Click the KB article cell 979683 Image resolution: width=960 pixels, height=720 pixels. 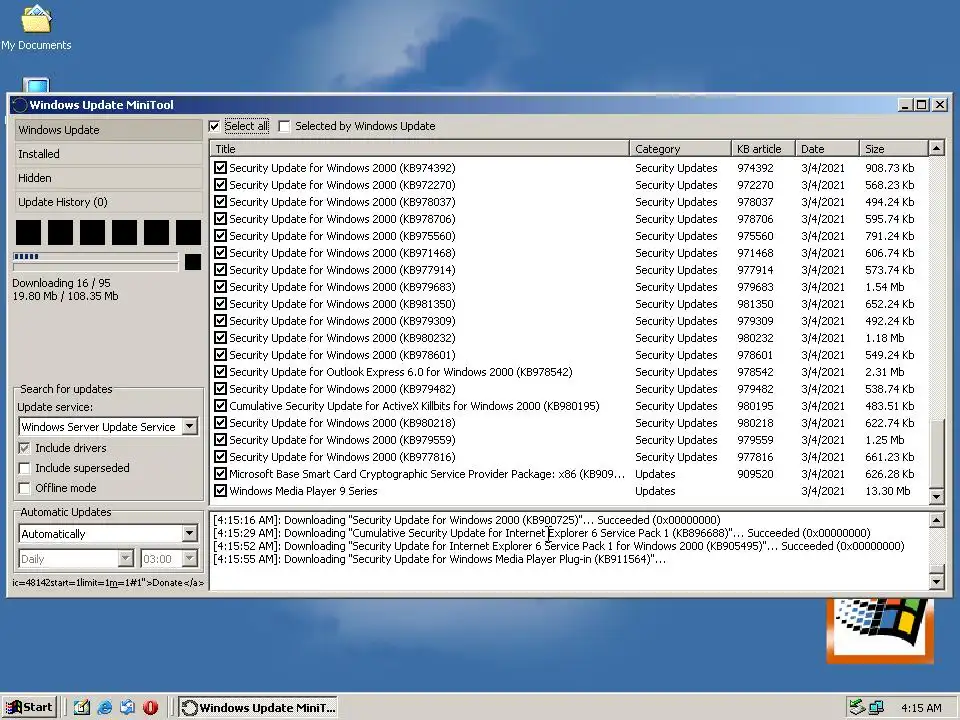click(x=755, y=287)
